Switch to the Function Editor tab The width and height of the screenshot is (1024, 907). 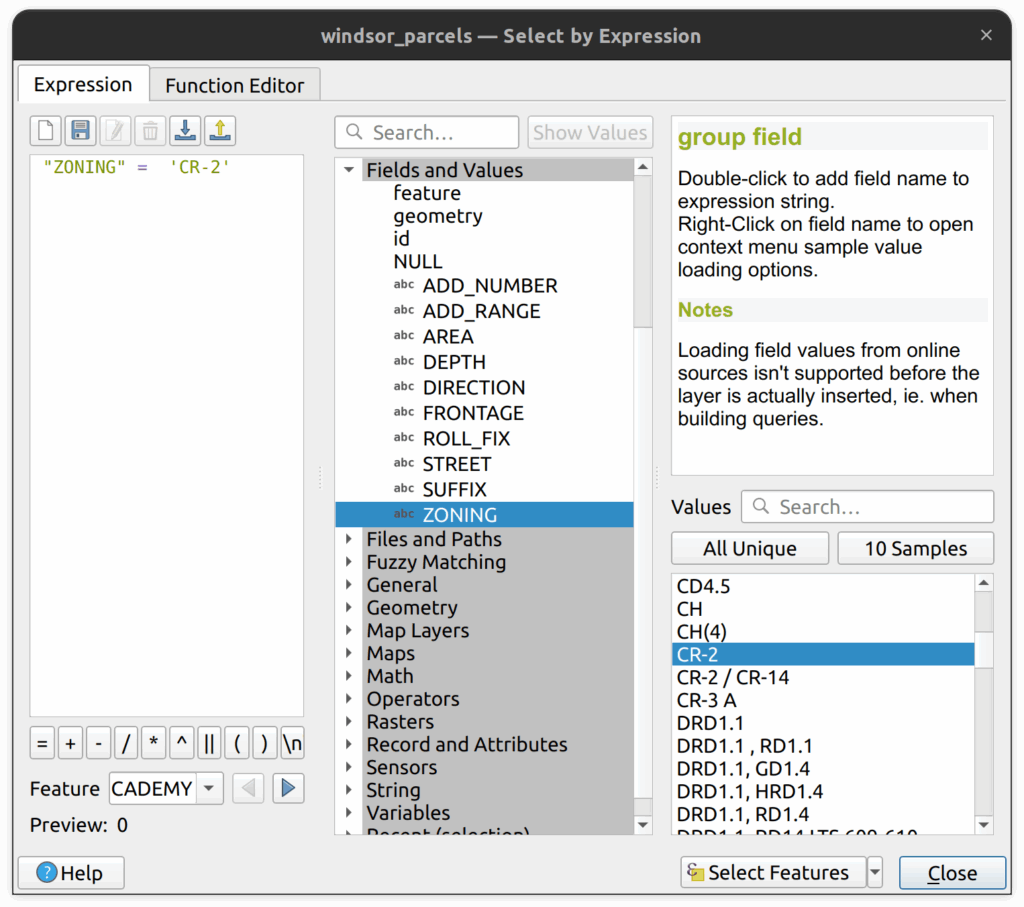tap(234, 86)
